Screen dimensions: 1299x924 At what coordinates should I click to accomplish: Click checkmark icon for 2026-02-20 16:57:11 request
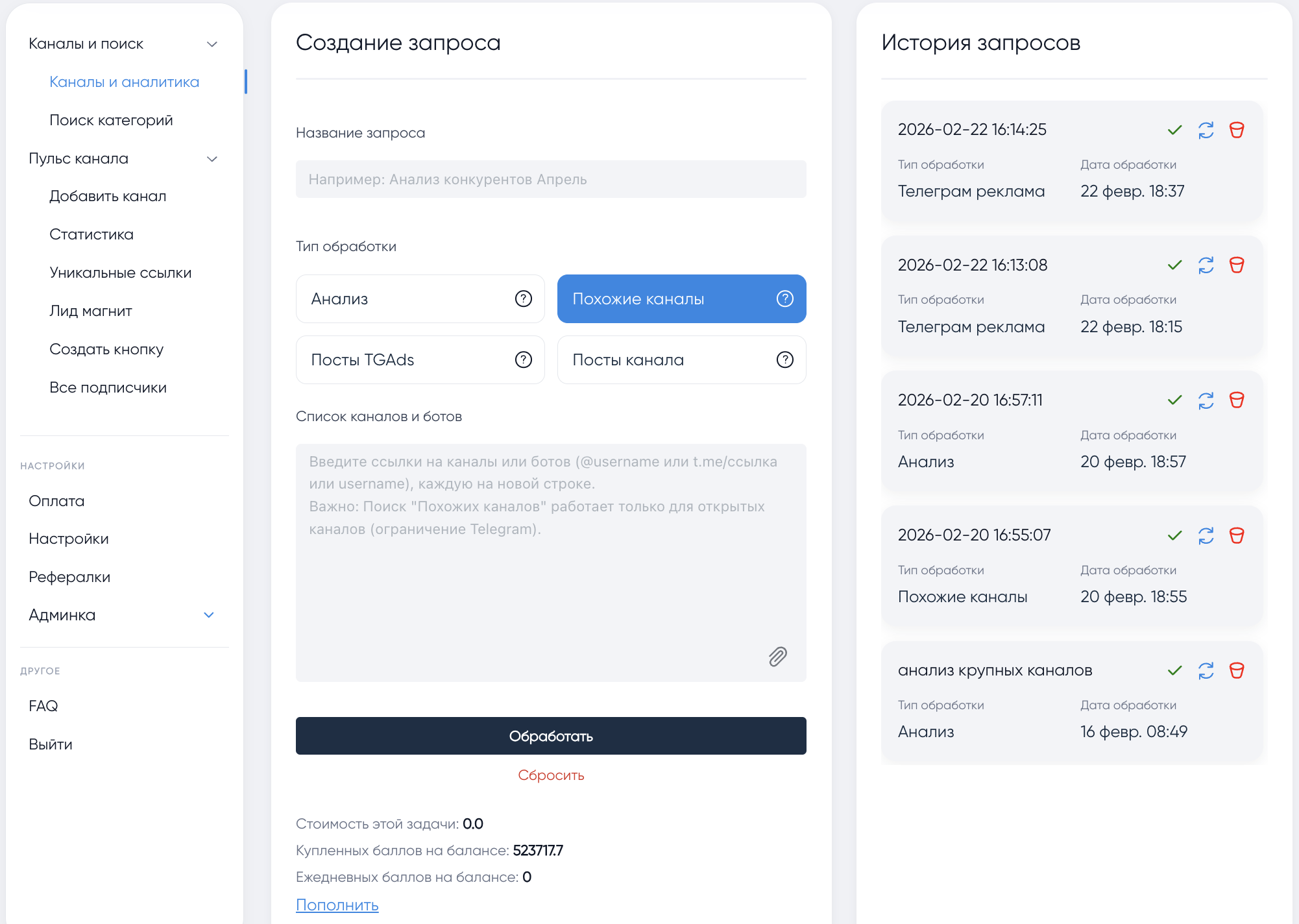[x=1174, y=400]
